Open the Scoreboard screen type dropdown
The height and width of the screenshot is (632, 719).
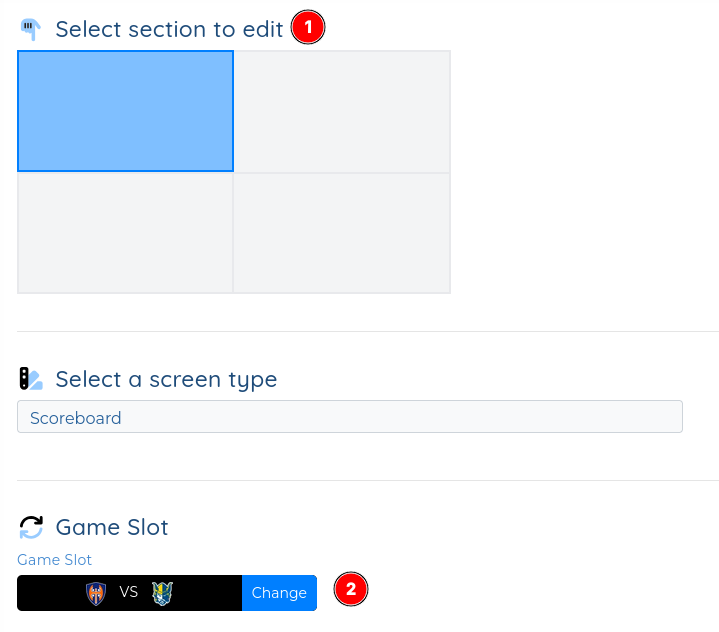coord(350,416)
